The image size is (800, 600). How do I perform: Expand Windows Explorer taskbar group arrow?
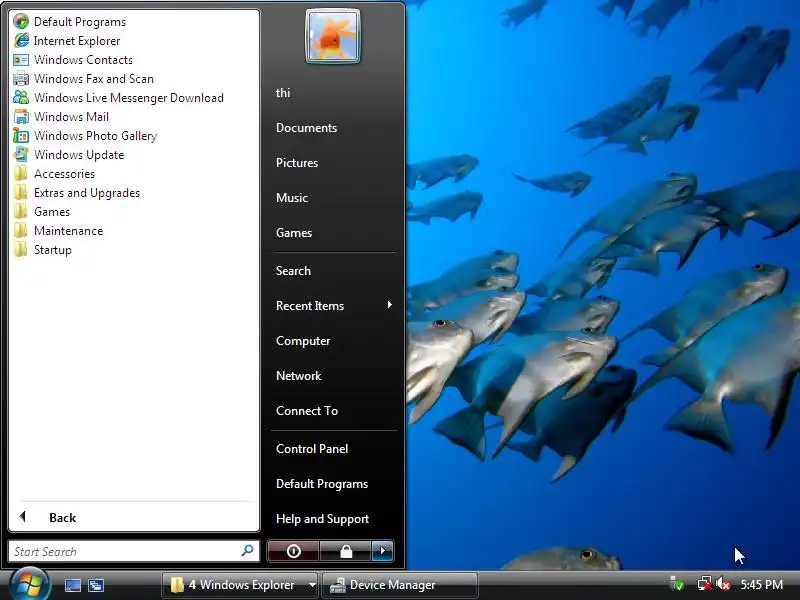tap(312, 585)
